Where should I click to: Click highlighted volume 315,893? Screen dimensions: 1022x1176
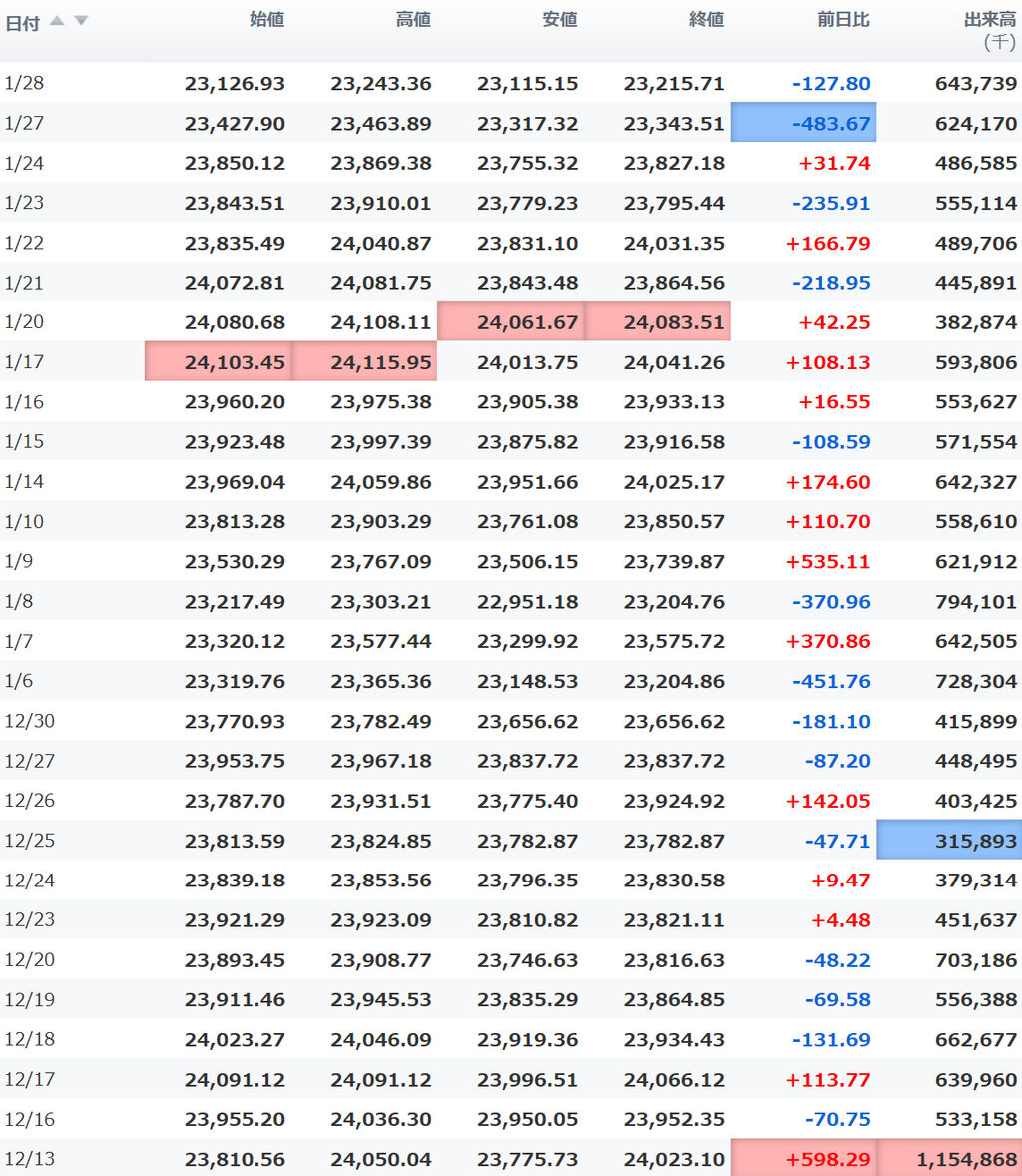tap(949, 840)
